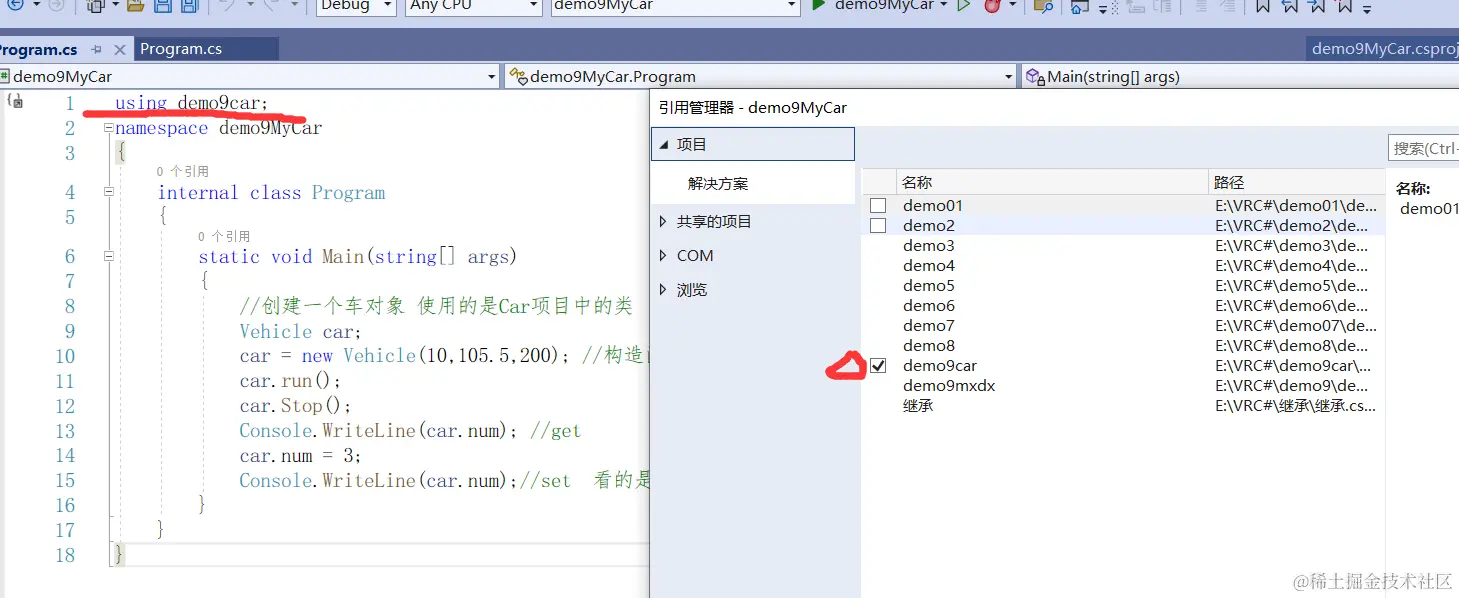Collapse the Main method code block
This screenshot has height=598, width=1459.
click(x=109, y=256)
